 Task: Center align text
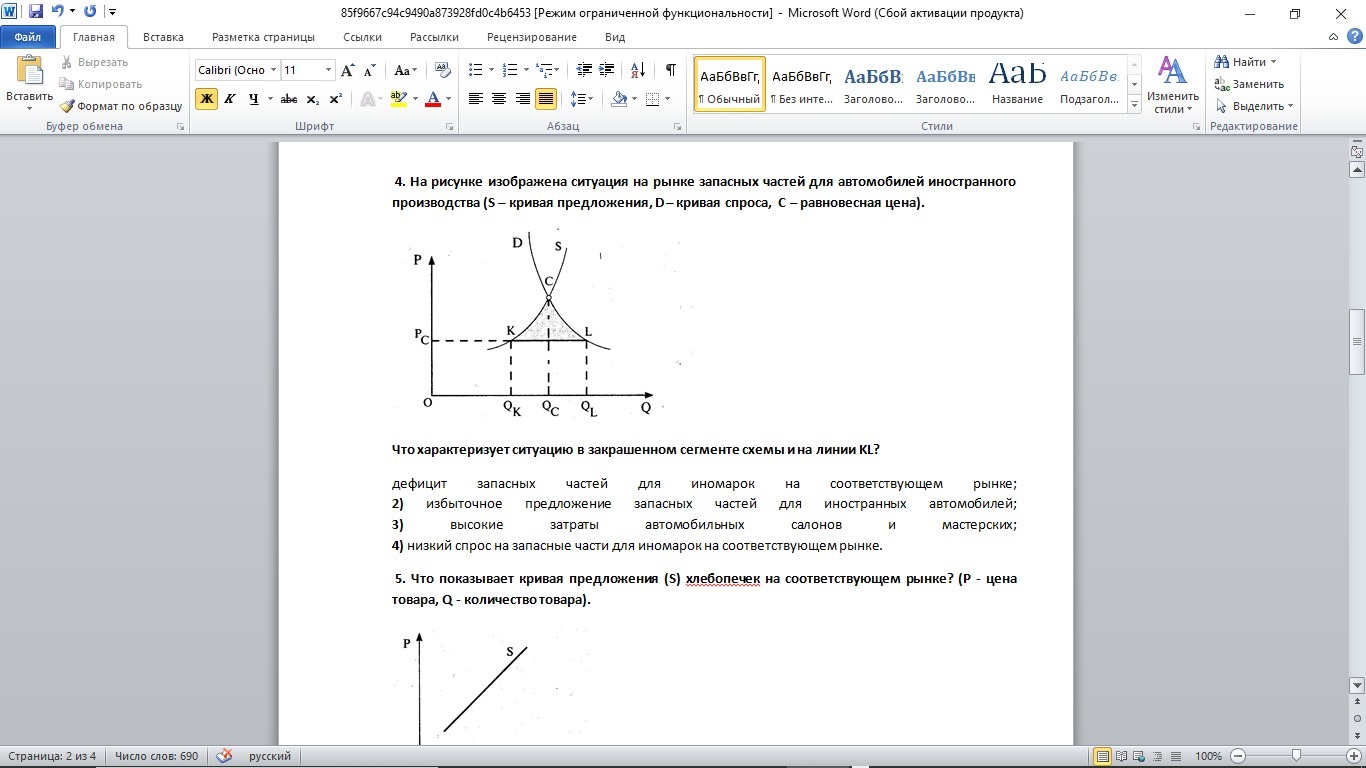coord(499,99)
